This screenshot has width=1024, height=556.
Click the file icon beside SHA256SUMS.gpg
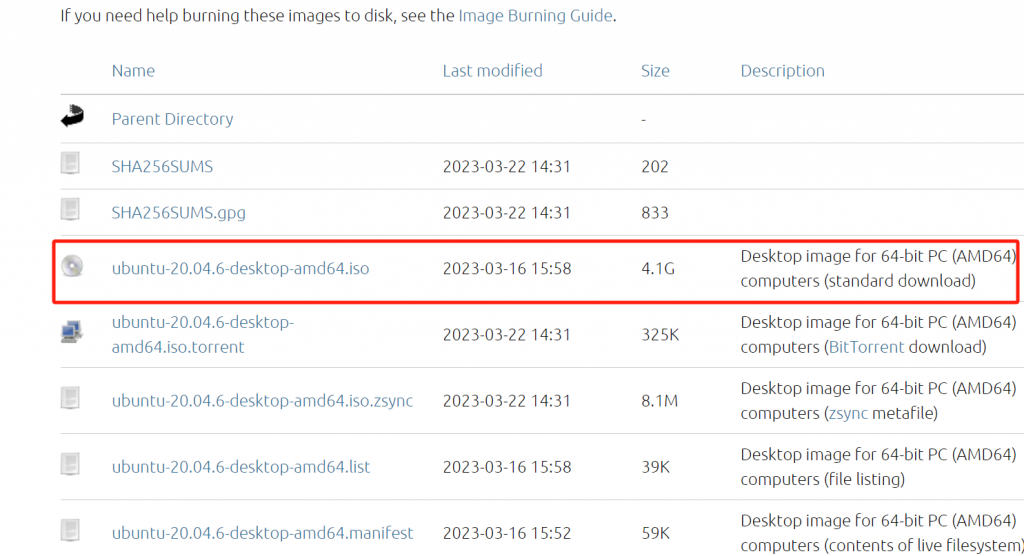[71, 209]
